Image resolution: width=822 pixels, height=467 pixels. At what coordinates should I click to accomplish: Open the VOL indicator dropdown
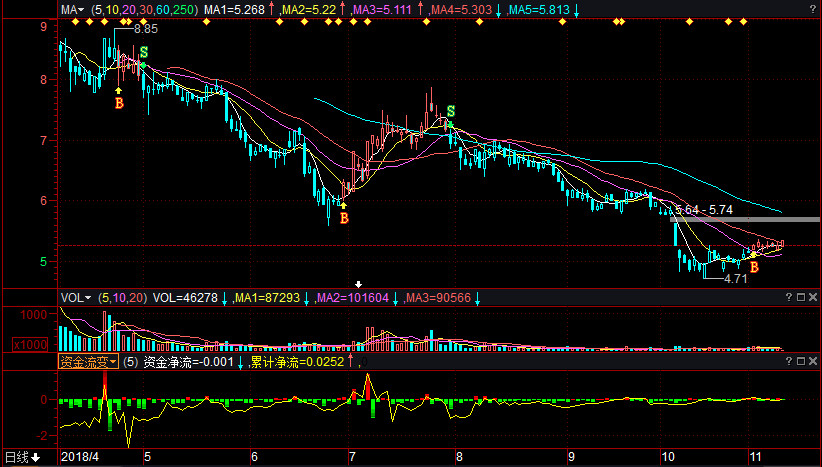[x=75, y=298]
